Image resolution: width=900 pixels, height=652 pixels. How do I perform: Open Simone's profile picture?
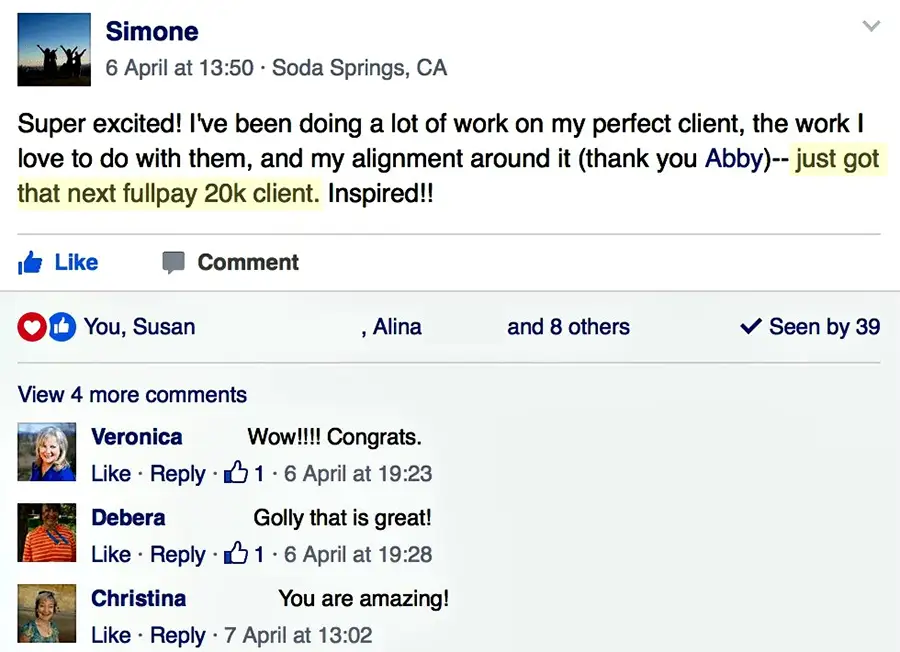coord(54,50)
